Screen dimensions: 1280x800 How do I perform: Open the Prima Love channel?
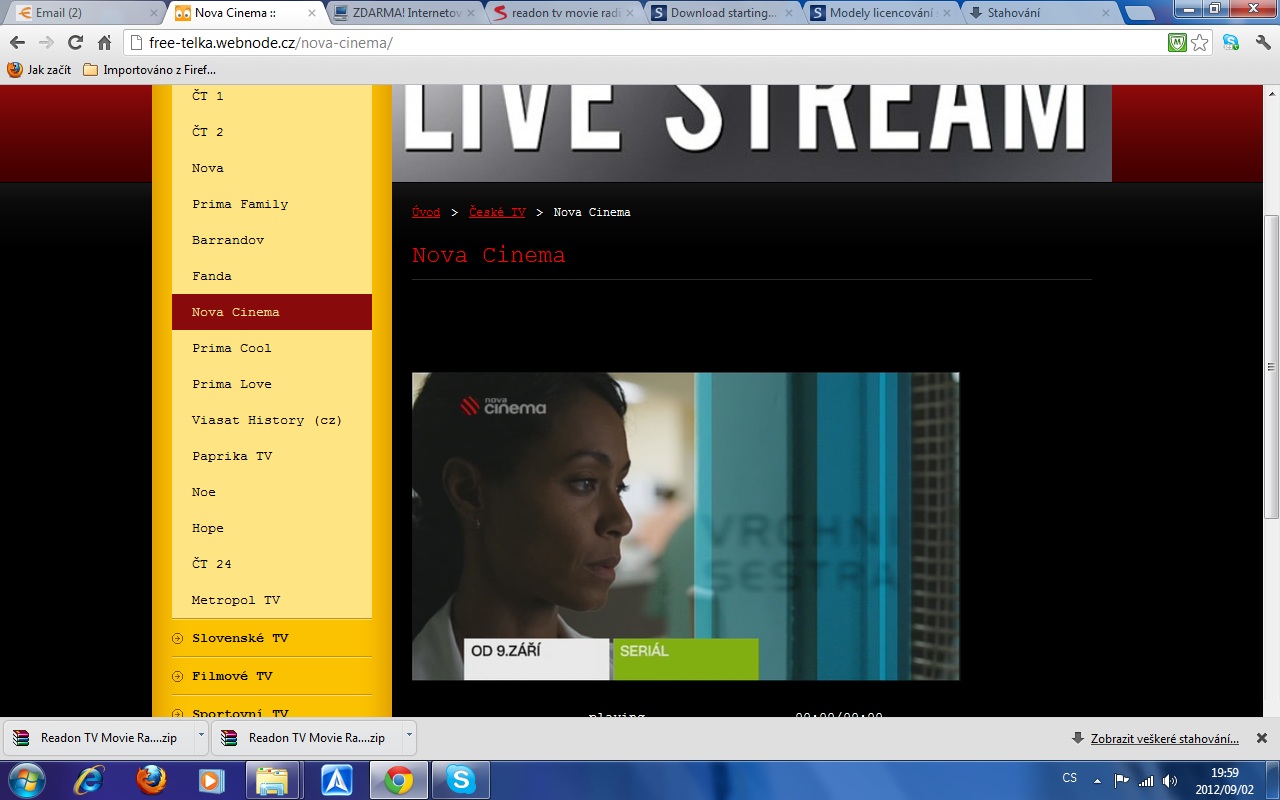[x=272, y=384]
